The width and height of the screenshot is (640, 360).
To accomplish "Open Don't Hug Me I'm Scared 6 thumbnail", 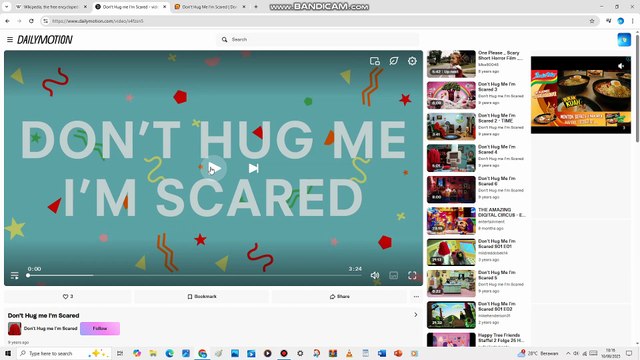I will coord(451,189).
